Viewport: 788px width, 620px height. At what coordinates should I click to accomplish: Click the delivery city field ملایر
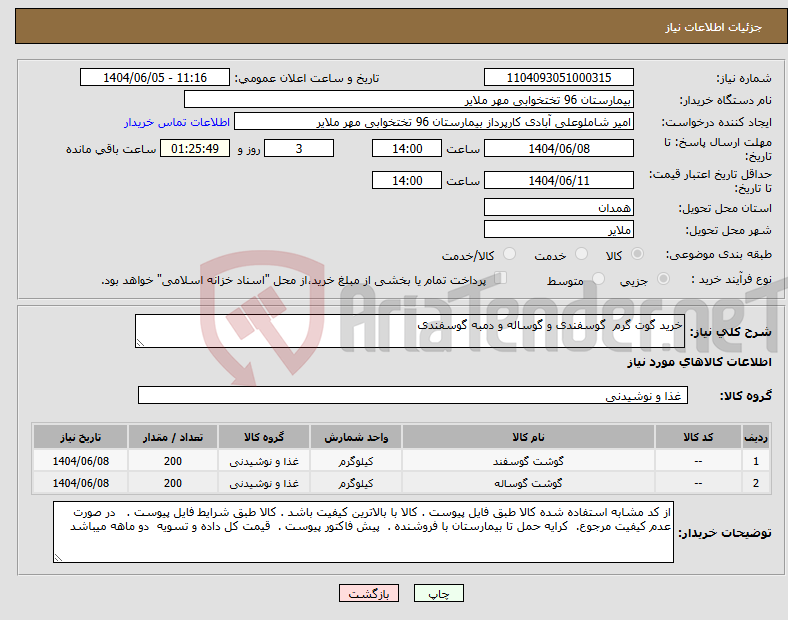click(x=558, y=230)
